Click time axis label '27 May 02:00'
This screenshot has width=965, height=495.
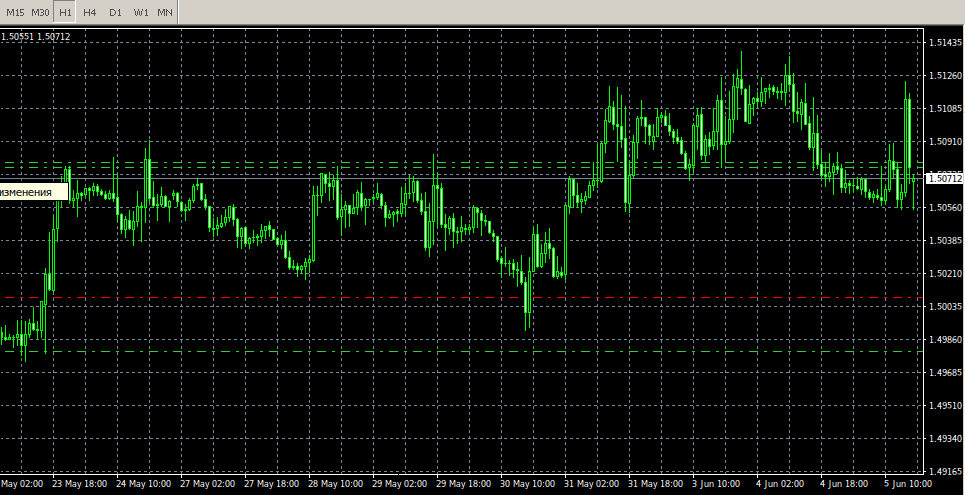(x=207, y=484)
